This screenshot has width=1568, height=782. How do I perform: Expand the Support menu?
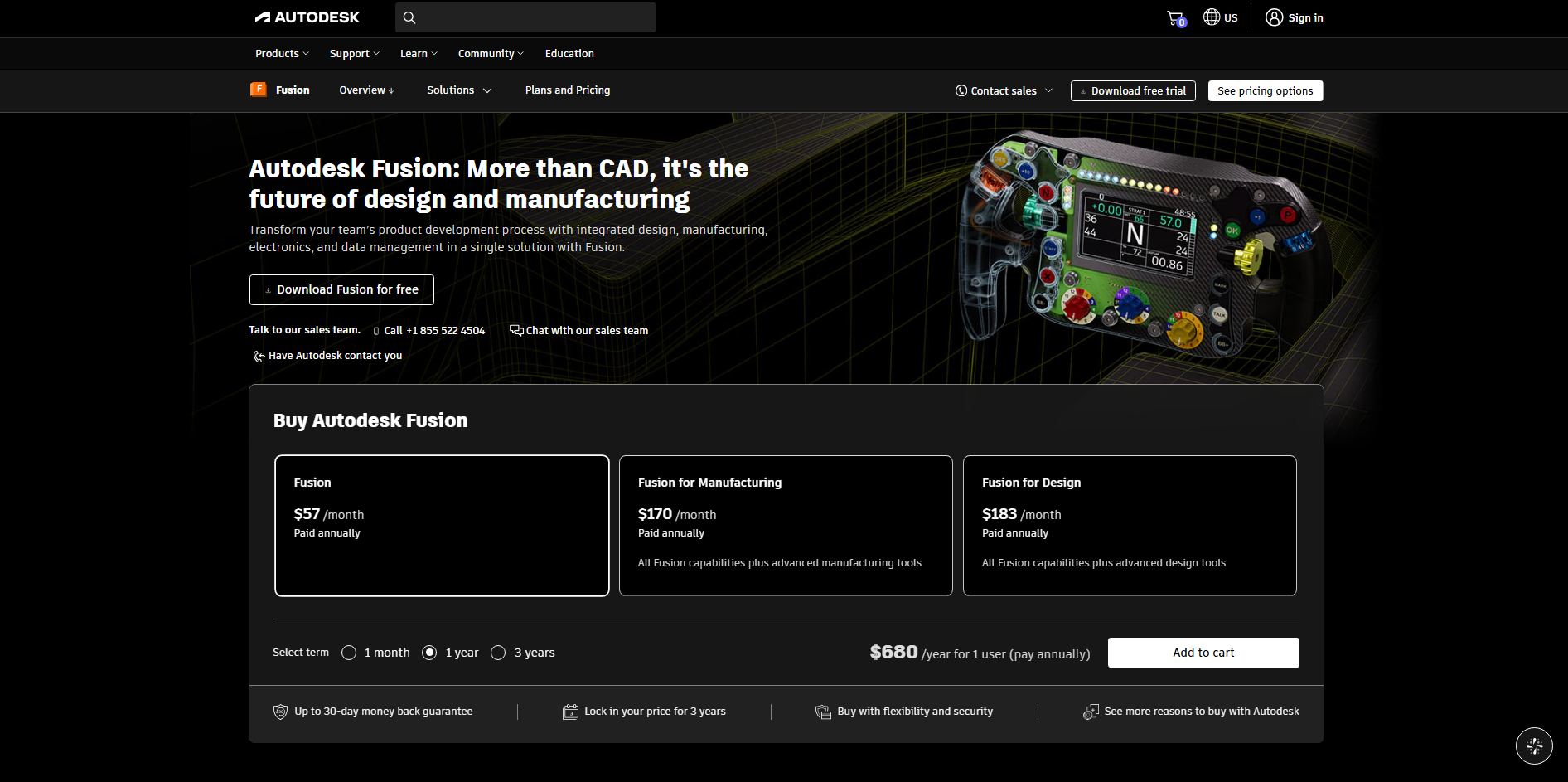(x=355, y=53)
